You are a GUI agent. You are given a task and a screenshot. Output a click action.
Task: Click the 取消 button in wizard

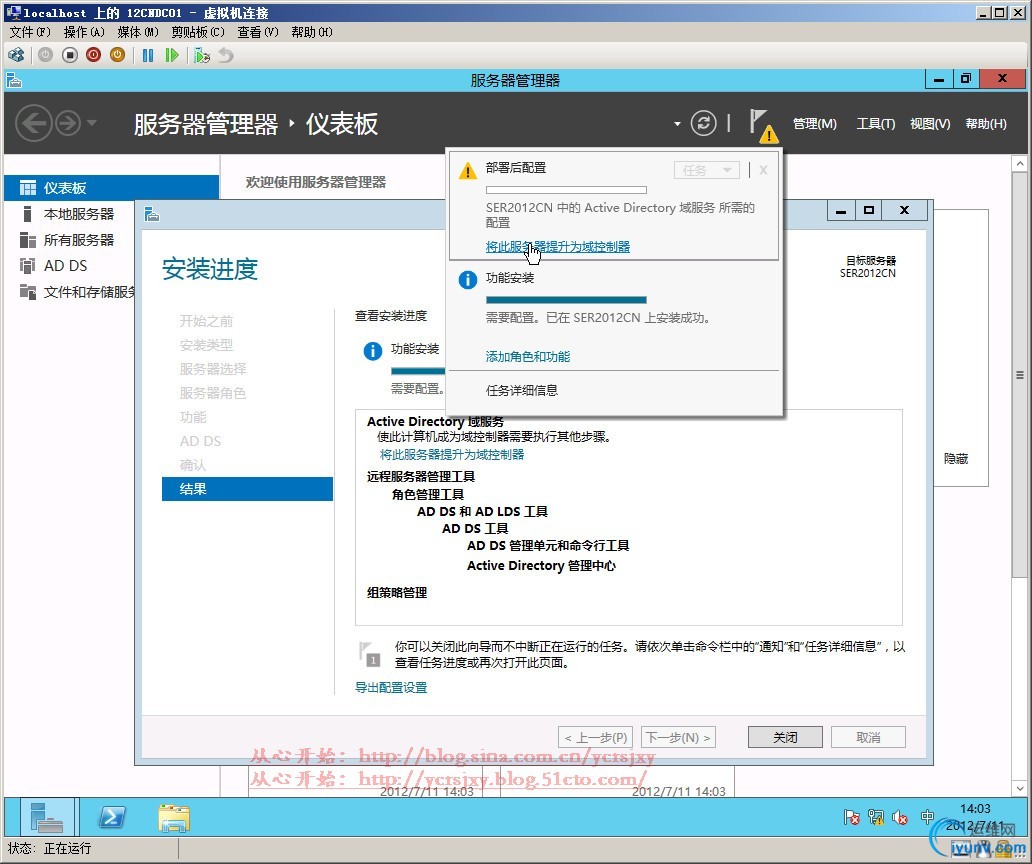tap(868, 737)
